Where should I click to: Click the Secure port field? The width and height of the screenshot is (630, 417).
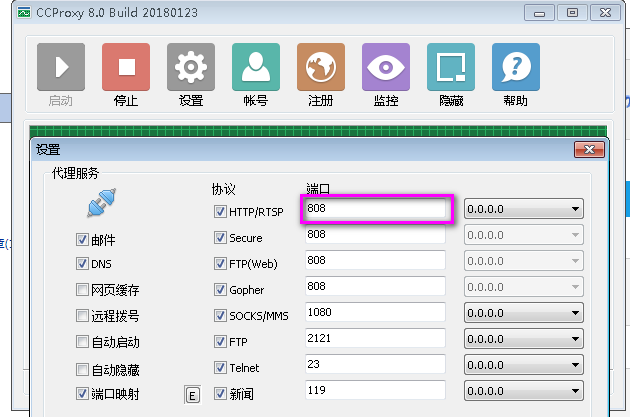375,234
